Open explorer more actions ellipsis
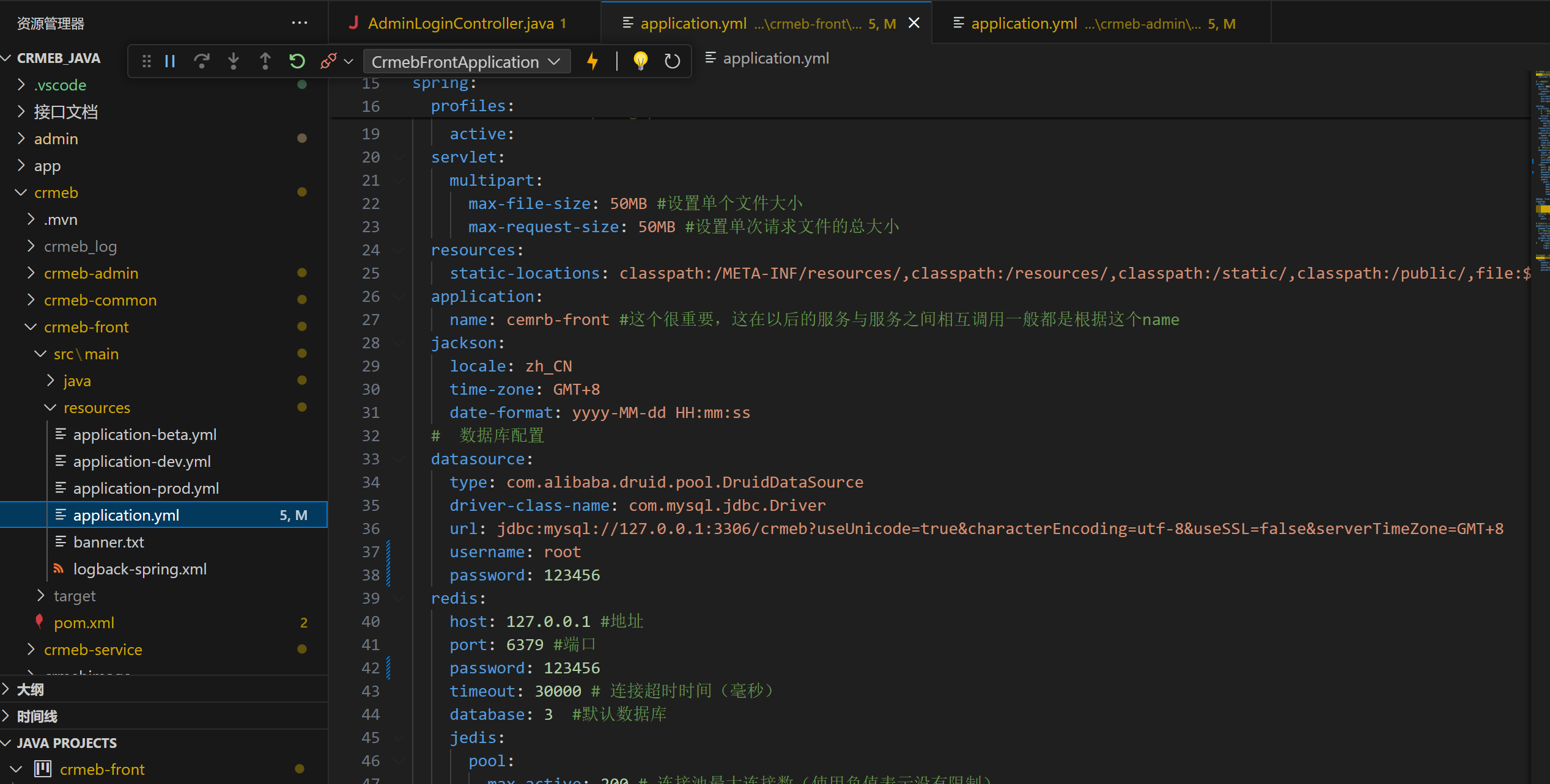This screenshot has width=1550, height=784. 300,23
